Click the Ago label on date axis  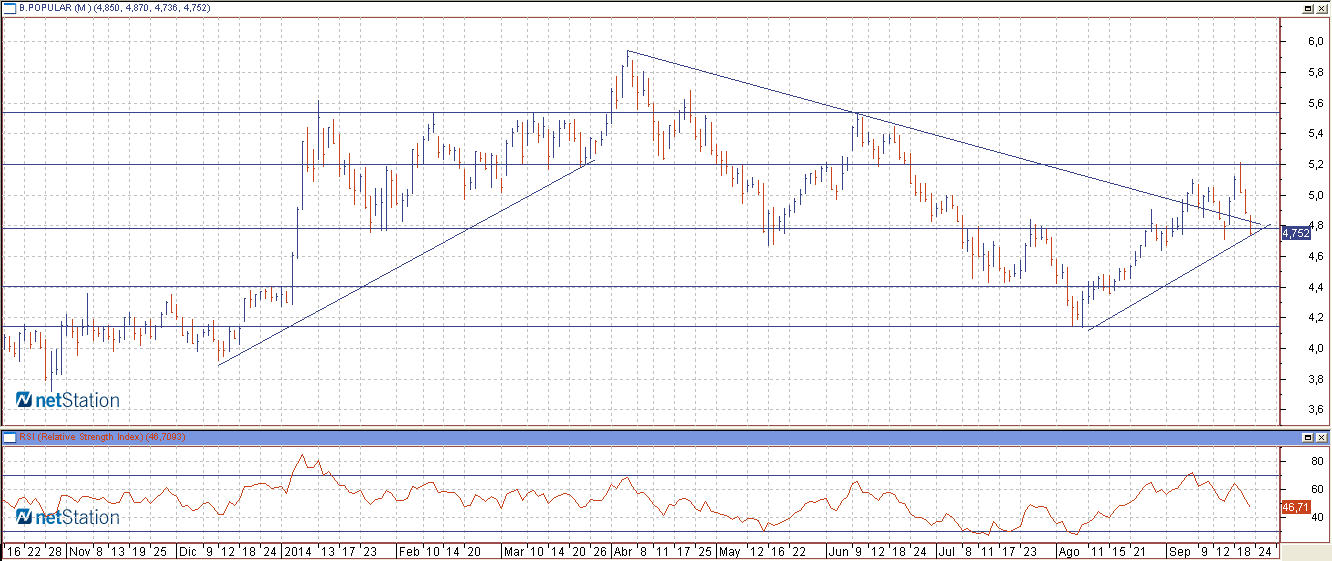click(x=1070, y=551)
